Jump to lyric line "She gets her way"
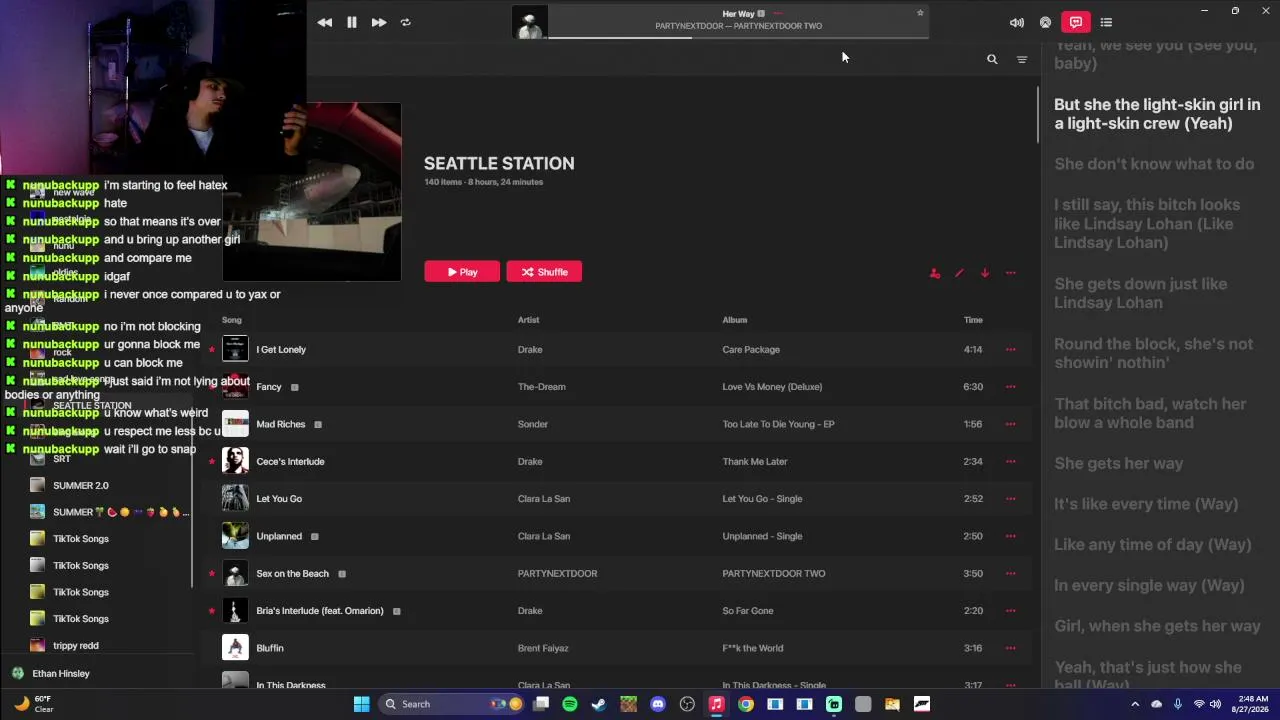1280x720 pixels. (x=1118, y=463)
